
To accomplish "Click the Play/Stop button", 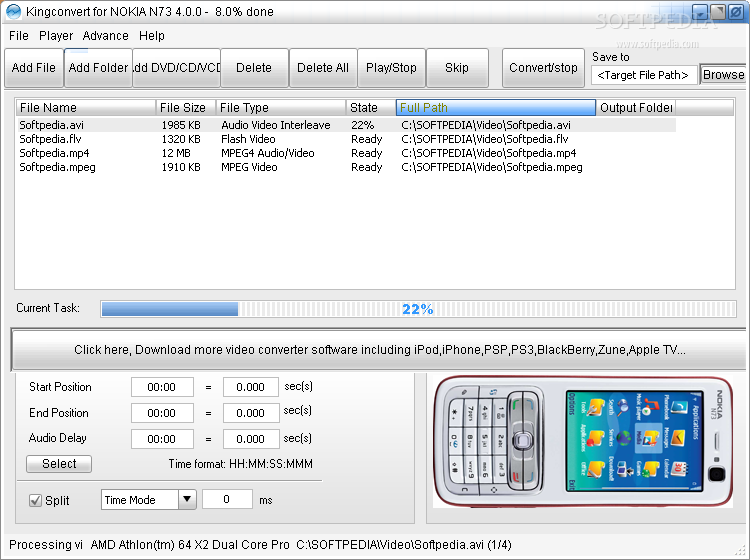I will point(391,68).
